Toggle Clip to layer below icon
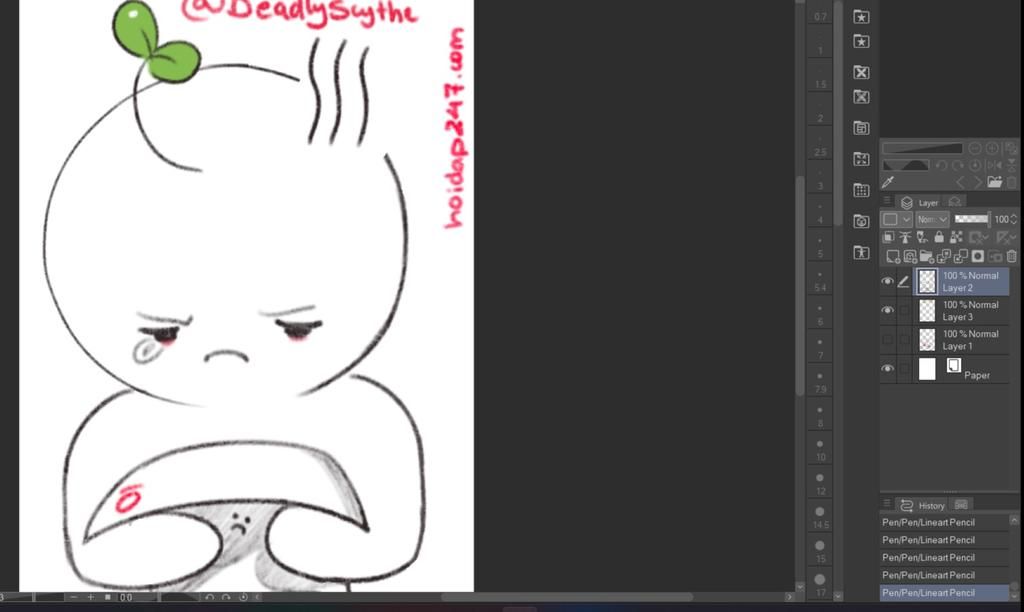This screenshot has width=1024, height=612. (x=888, y=237)
